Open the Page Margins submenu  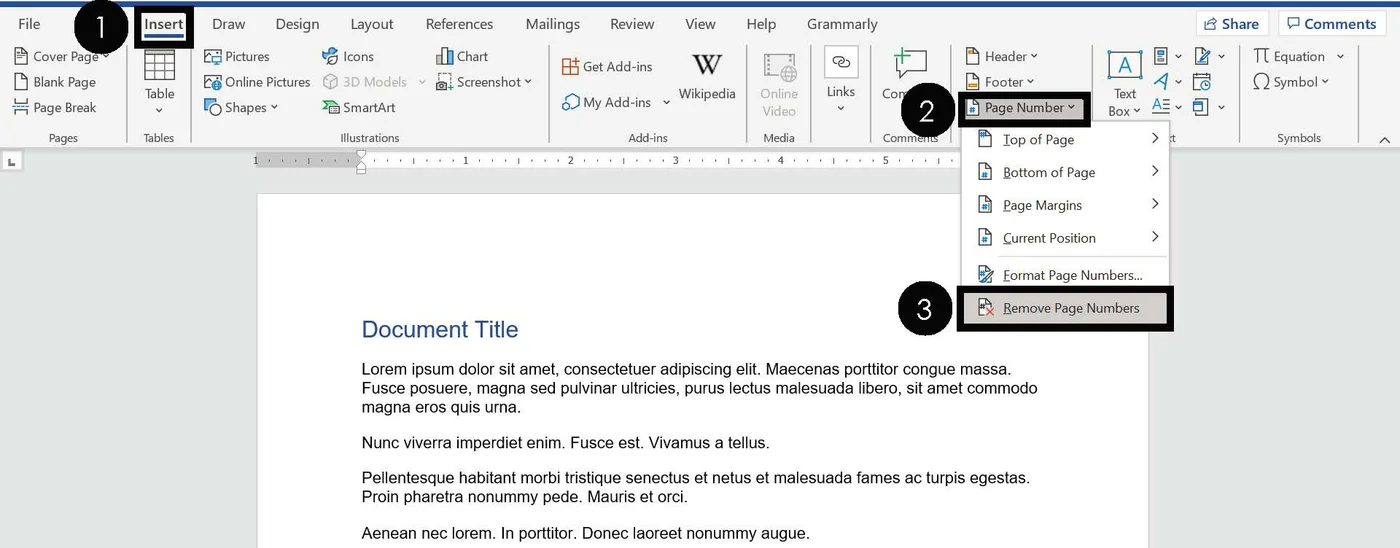(1065, 205)
